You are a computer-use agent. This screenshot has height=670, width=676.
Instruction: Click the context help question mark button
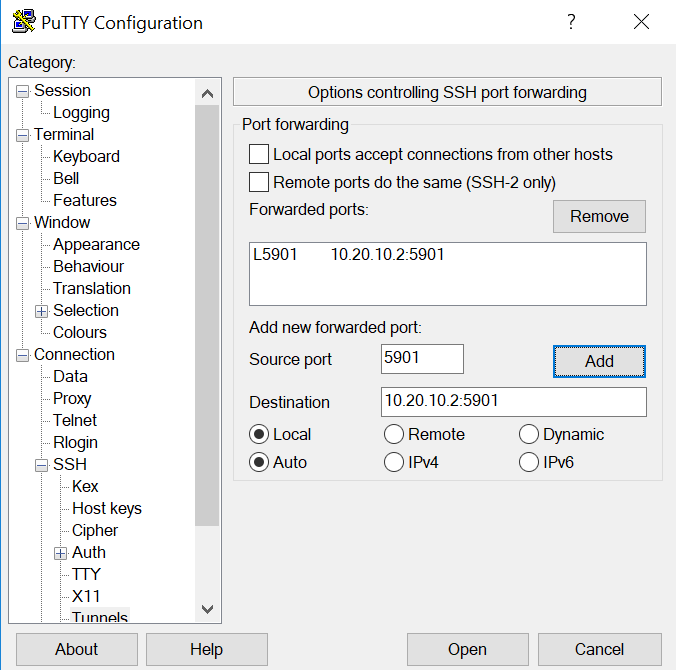[x=571, y=22]
